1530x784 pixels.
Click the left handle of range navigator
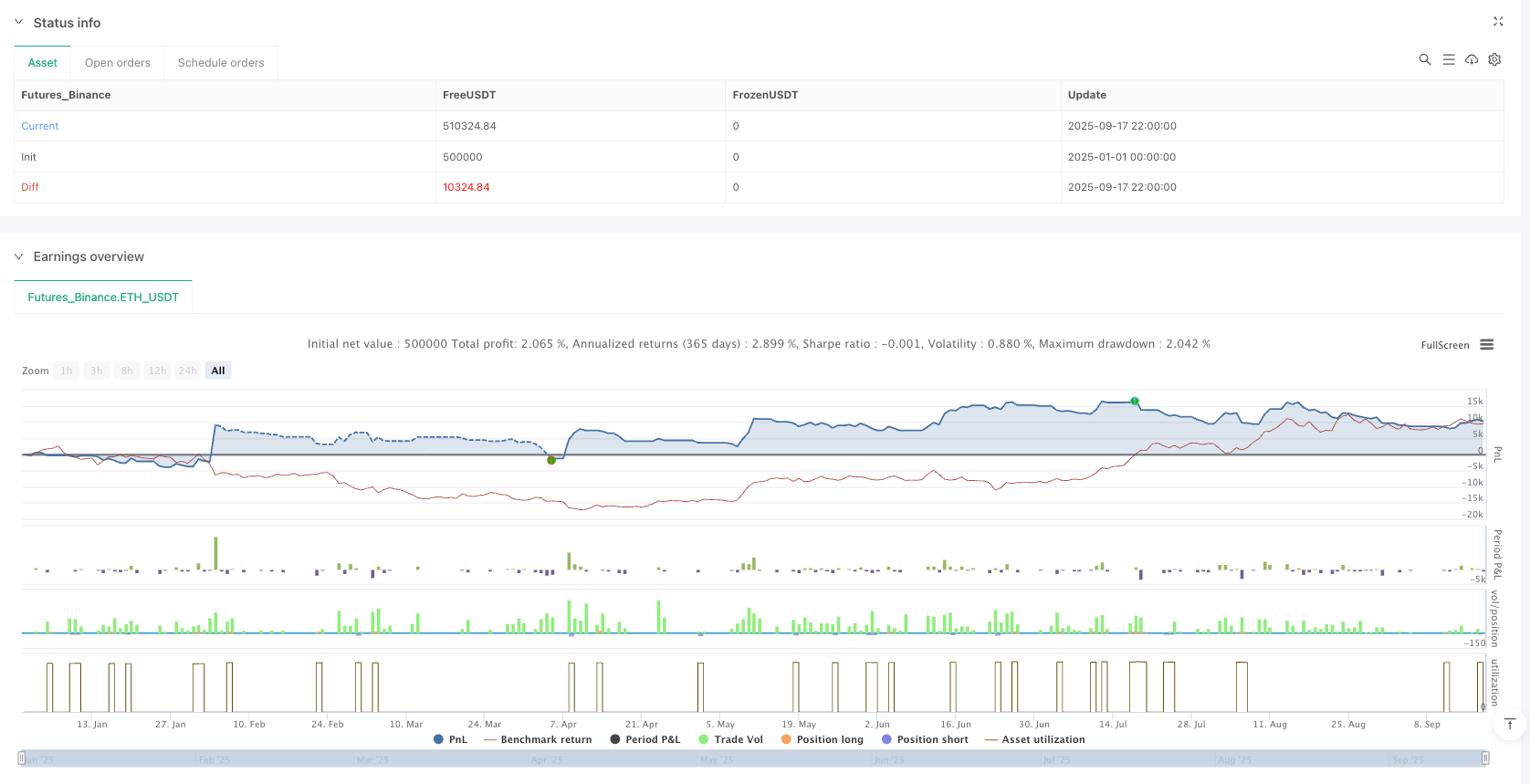[x=21, y=758]
